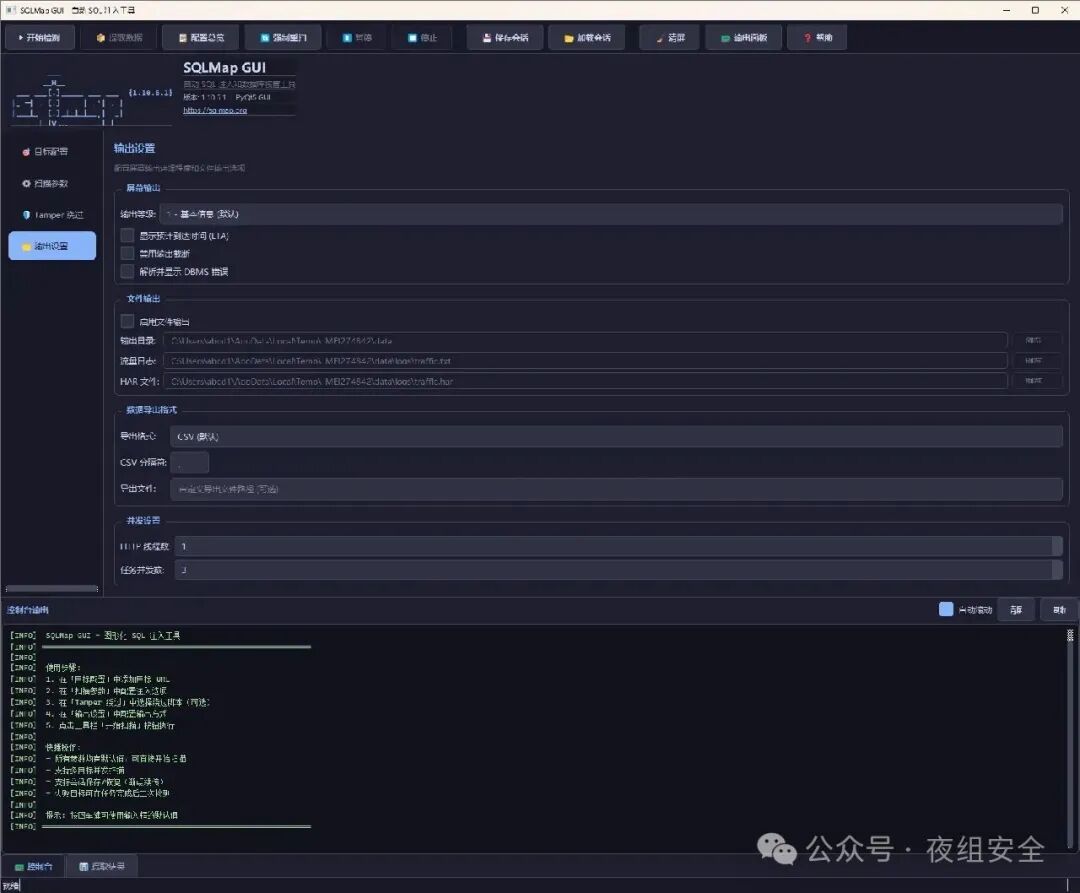
Task: Click the HTTP threads stepper arrows
Action: coord(1057,546)
